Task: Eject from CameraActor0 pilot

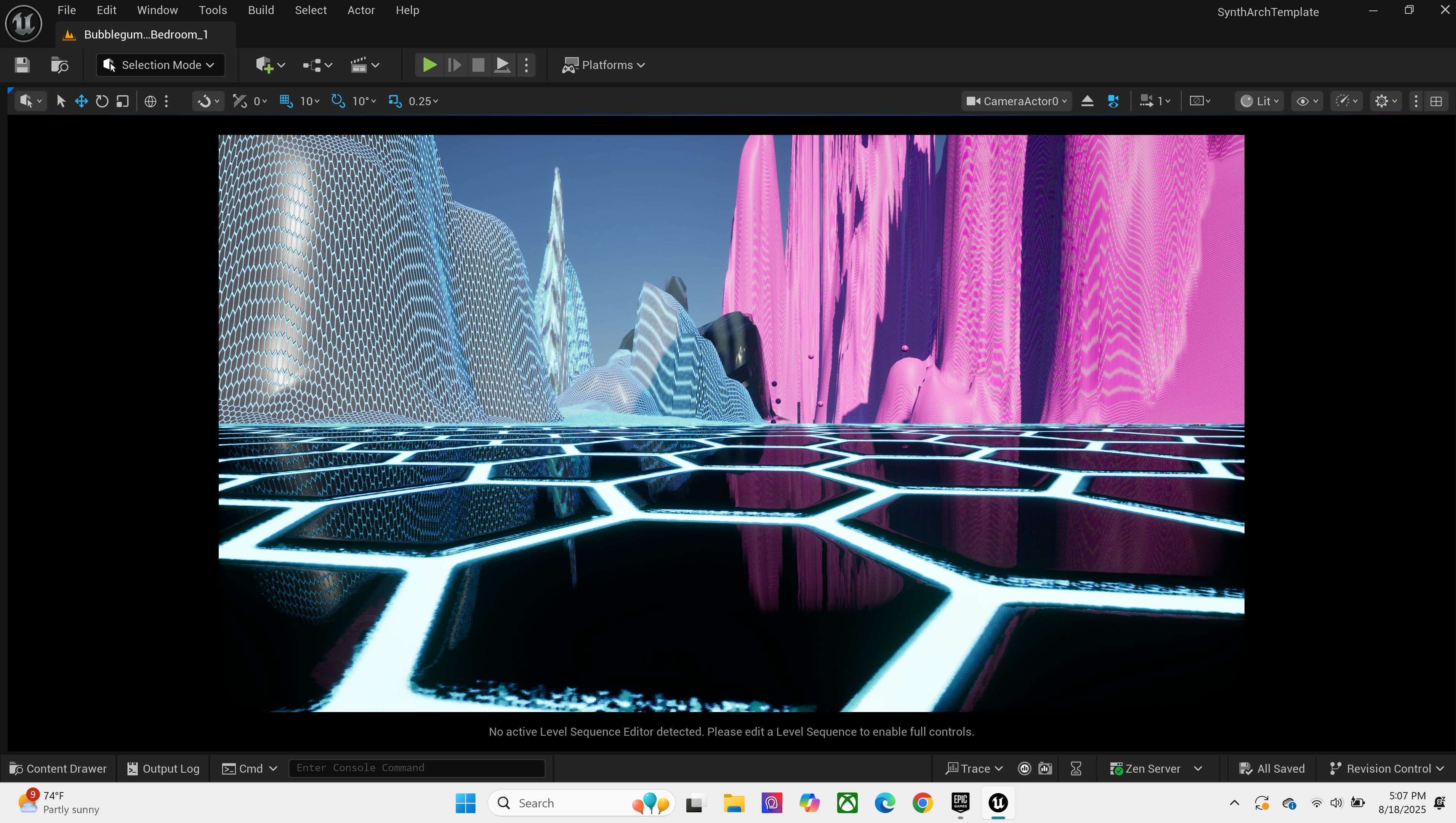Action: coord(1087,101)
